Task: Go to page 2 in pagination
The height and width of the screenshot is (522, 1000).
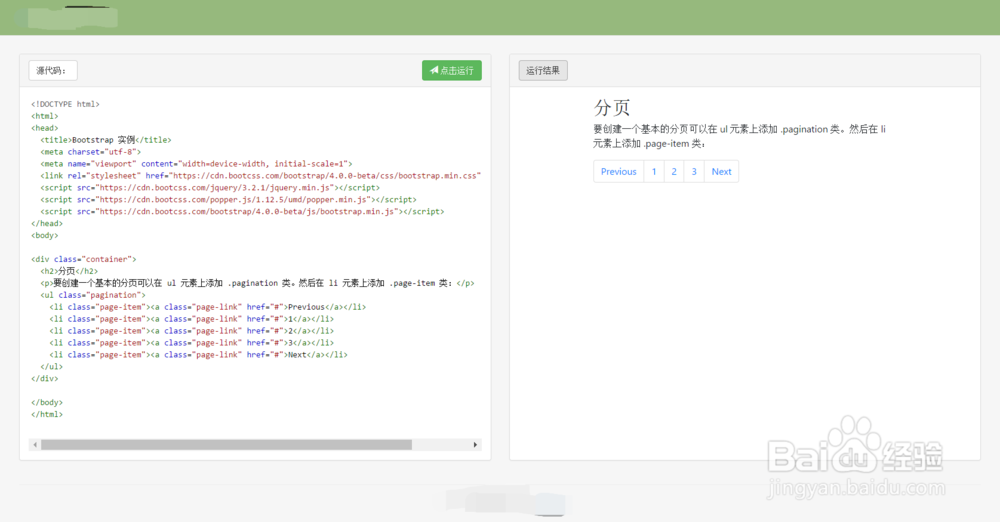Action: [x=673, y=172]
